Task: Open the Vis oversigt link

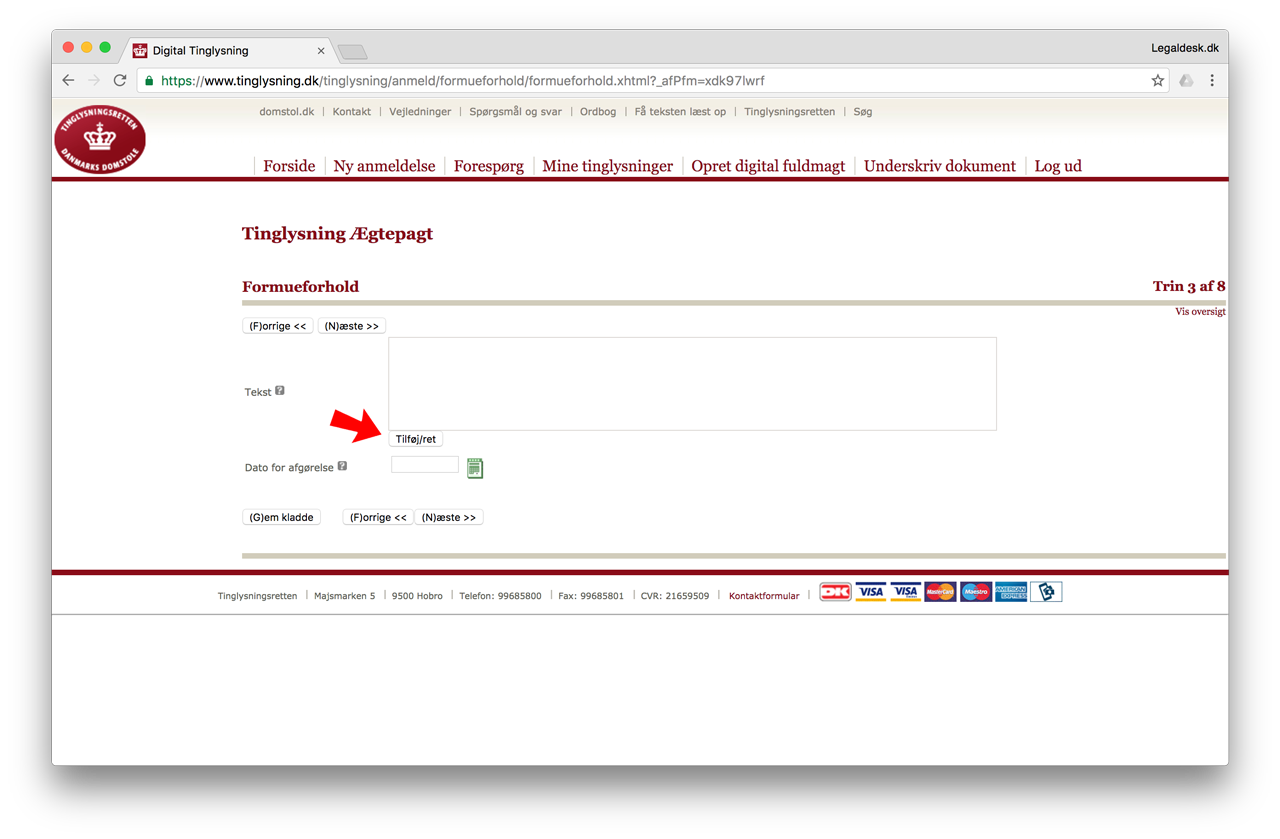Action: coord(1200,312)
